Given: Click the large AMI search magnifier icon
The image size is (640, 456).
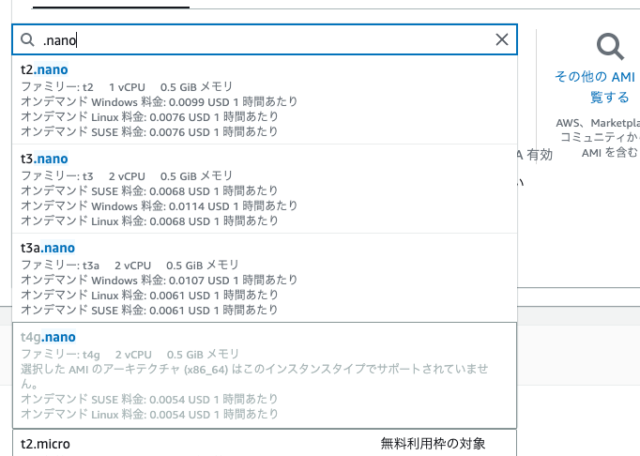Looking at the screenshot, I should click(610, 47).
